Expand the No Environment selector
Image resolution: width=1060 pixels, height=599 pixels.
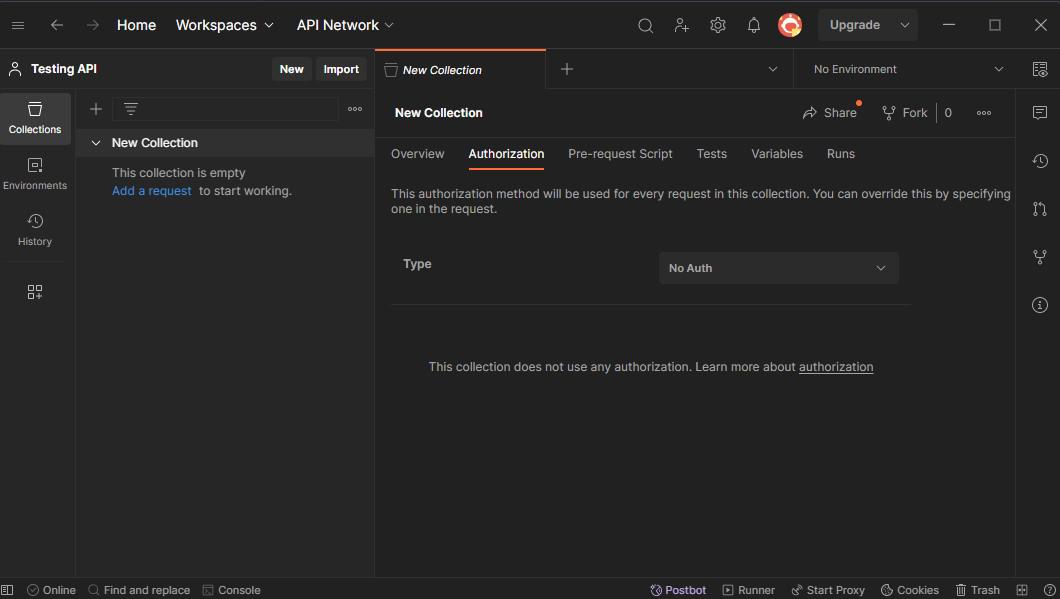click(x=908, y=69)
